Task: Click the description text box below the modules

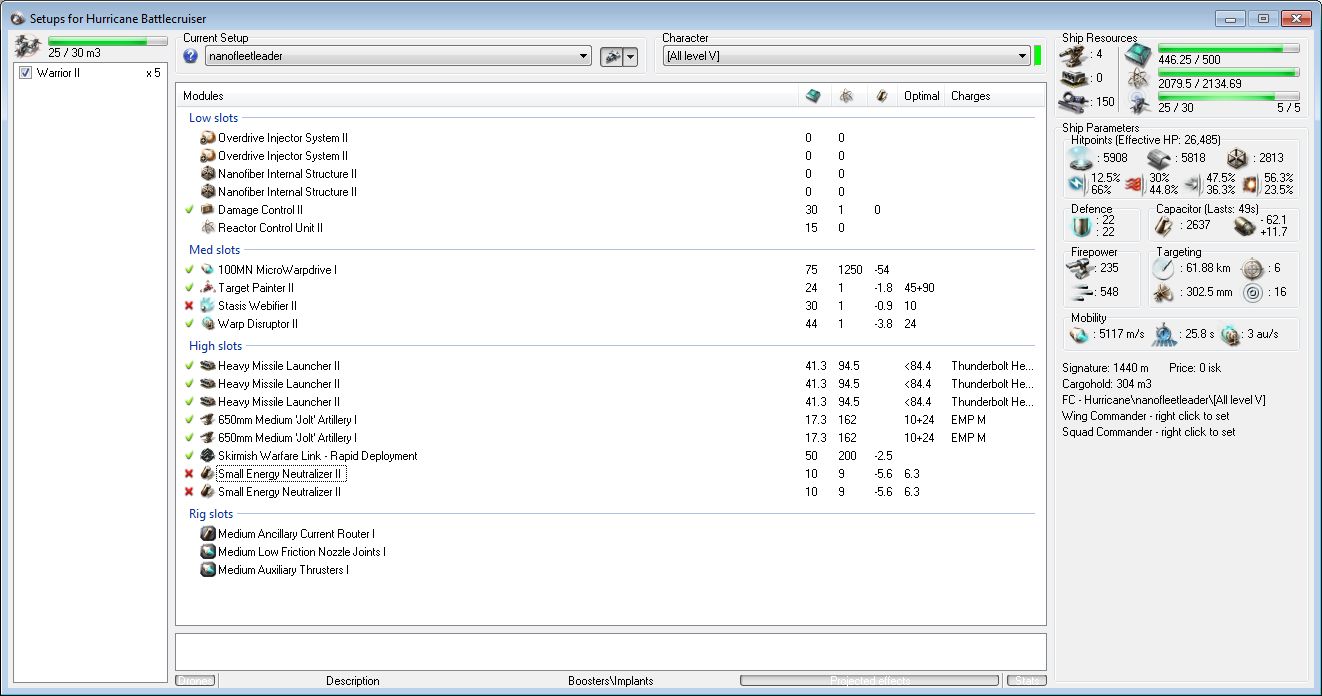Action: click(x=611, y=651)
